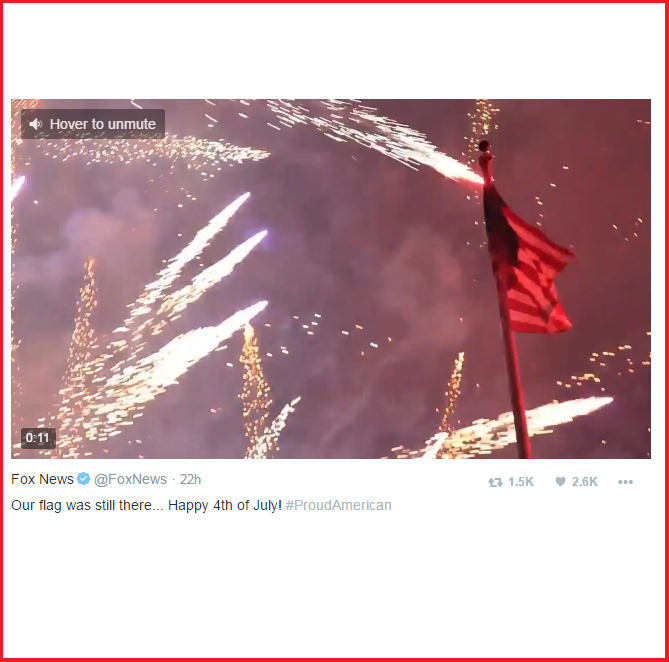Open the Fox News profile name
Viewport: 669px width, 662px height.
click(42, 479)
